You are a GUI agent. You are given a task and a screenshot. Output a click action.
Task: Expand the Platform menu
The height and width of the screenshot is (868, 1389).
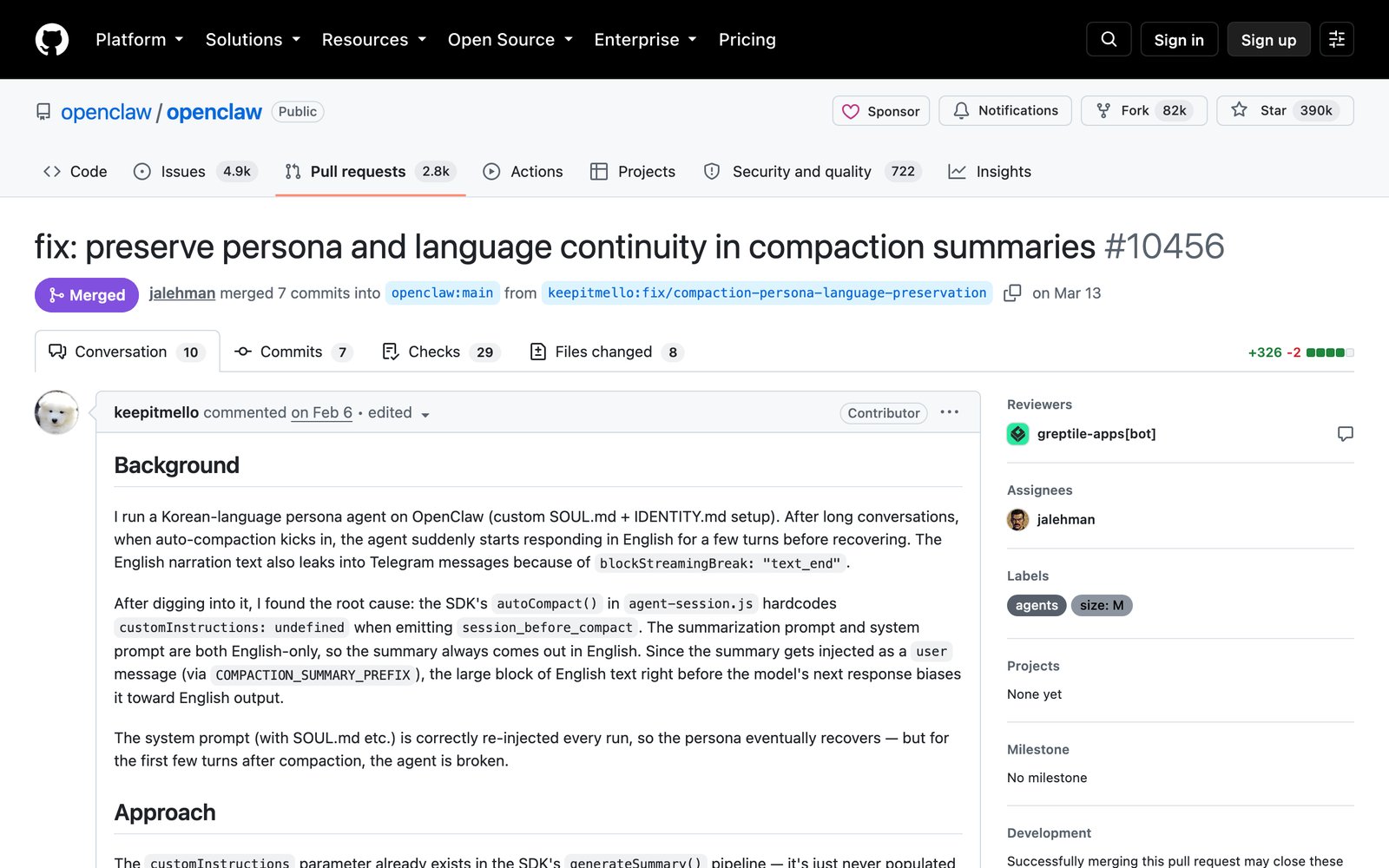(139, 40)
